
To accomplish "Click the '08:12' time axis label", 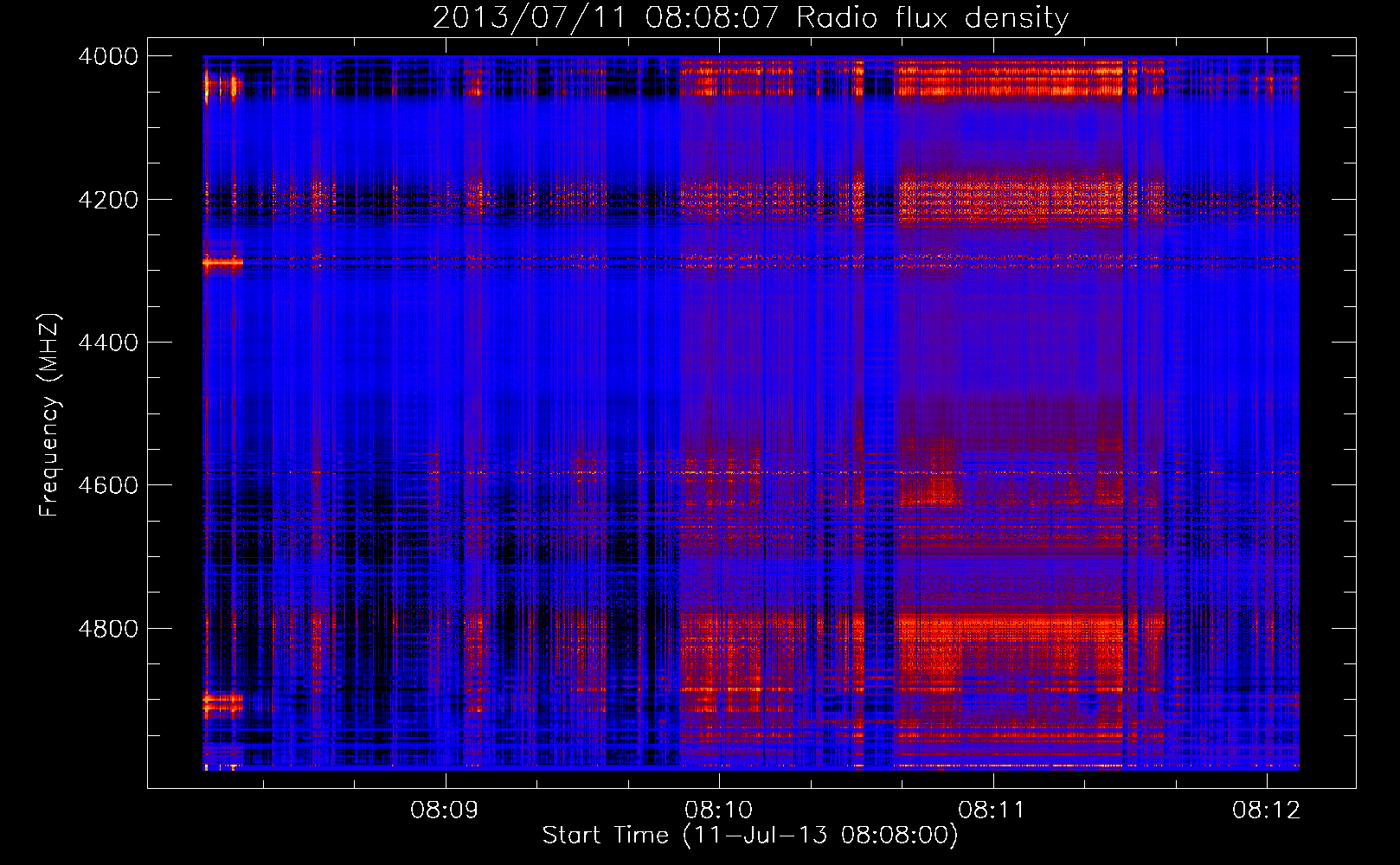I will (1266, 811).
